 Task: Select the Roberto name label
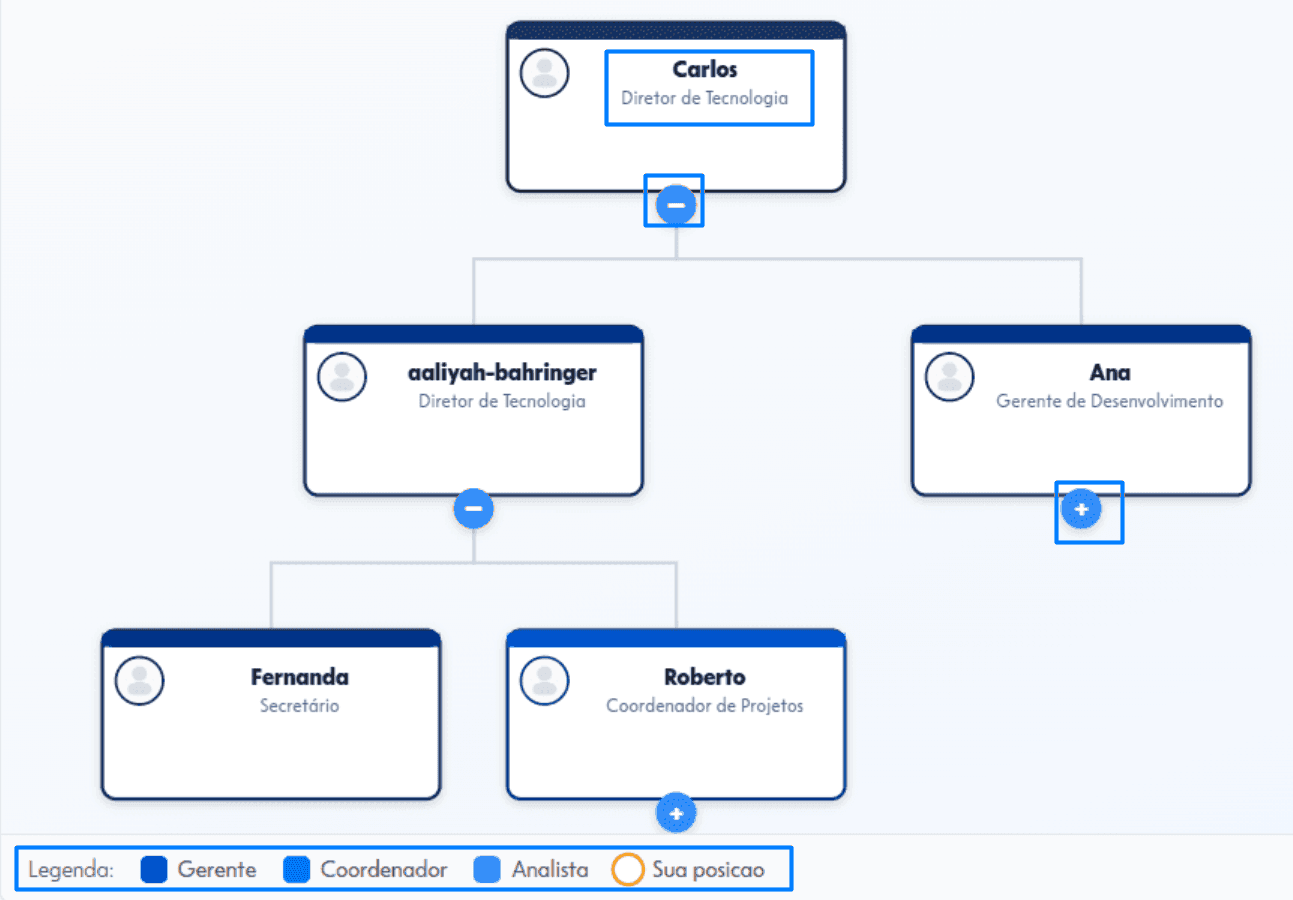pos(705,677)
